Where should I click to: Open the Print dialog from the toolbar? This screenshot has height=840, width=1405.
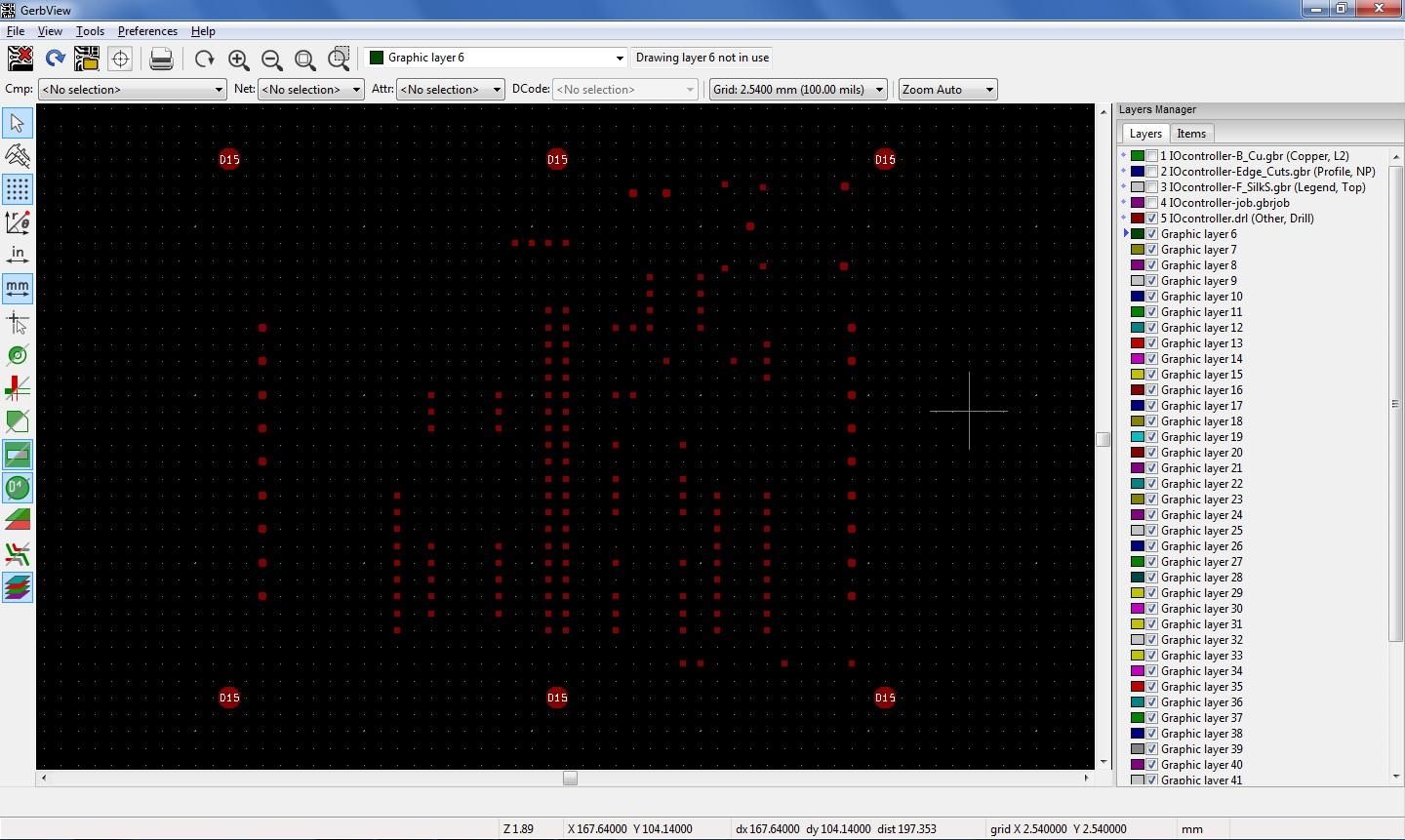(161, 58)
